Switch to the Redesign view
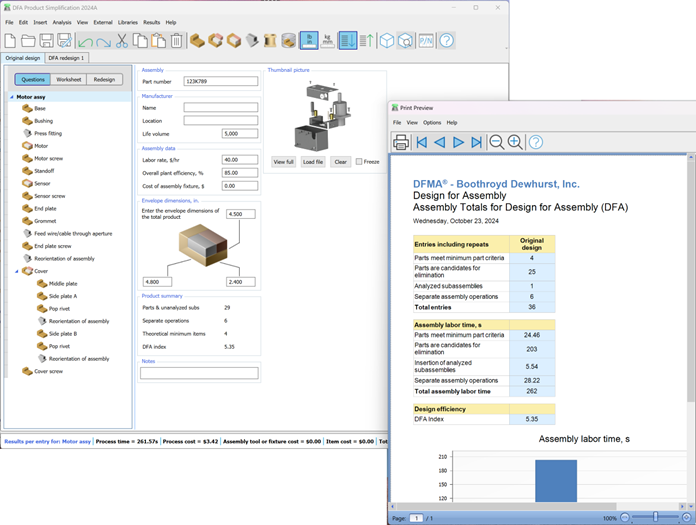Viewport: 696px width, 525px height. point(104,79)
